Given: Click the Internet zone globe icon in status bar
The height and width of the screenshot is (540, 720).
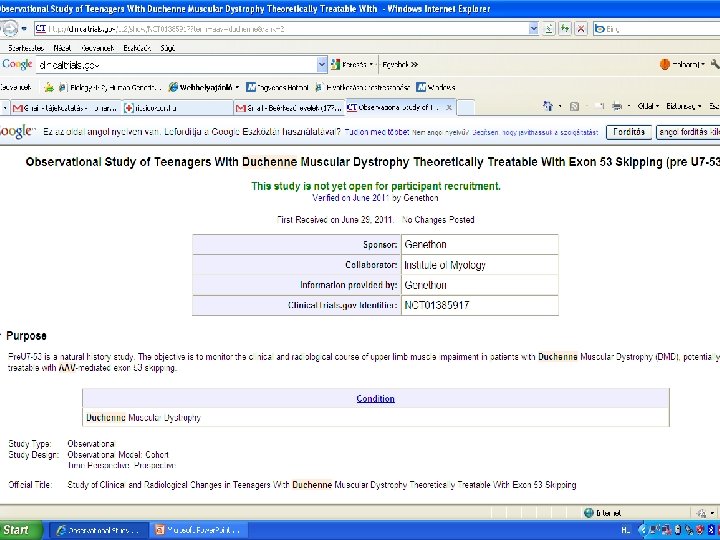Looking at the screenshot, I should click(588, 513).
